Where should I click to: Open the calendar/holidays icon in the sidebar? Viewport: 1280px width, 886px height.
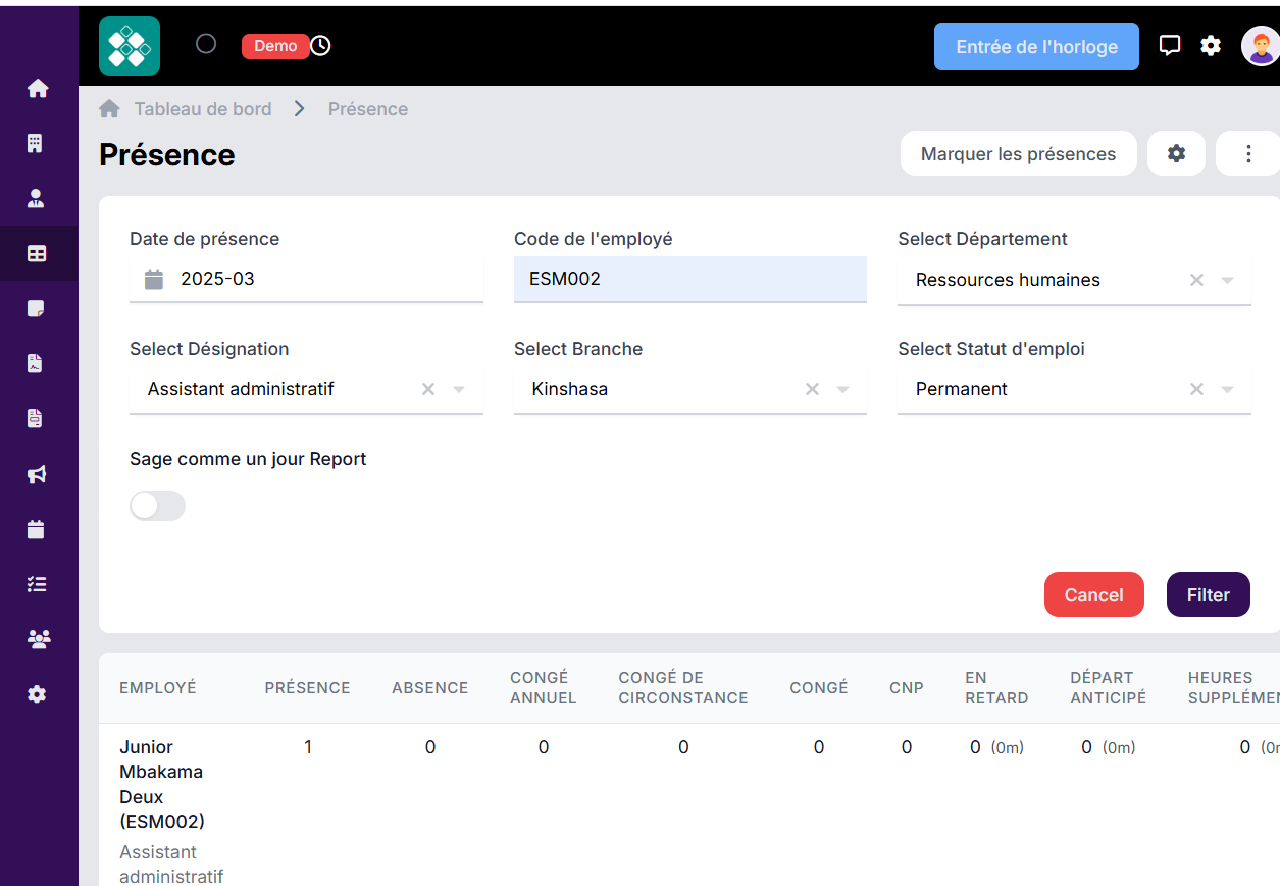coord(38,529)
